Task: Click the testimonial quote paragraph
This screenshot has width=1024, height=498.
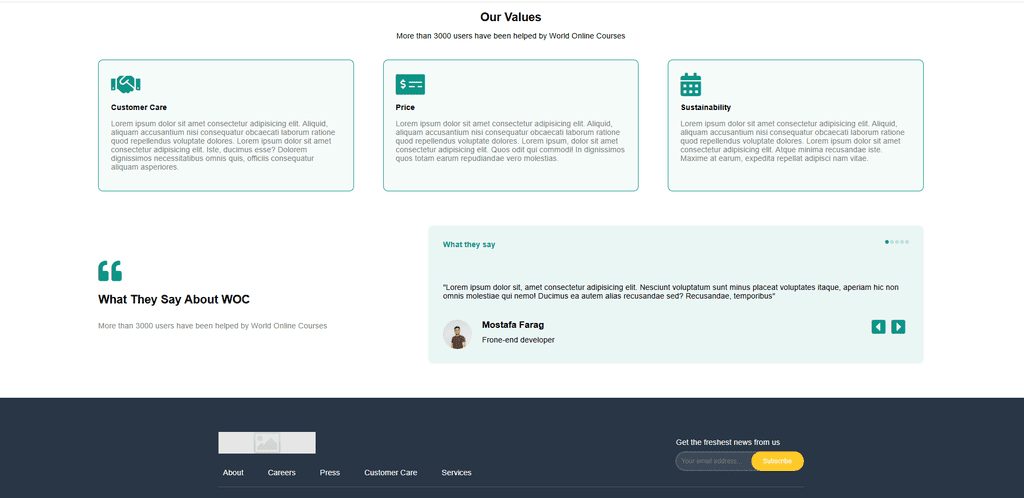Action: tap(671, 292)
